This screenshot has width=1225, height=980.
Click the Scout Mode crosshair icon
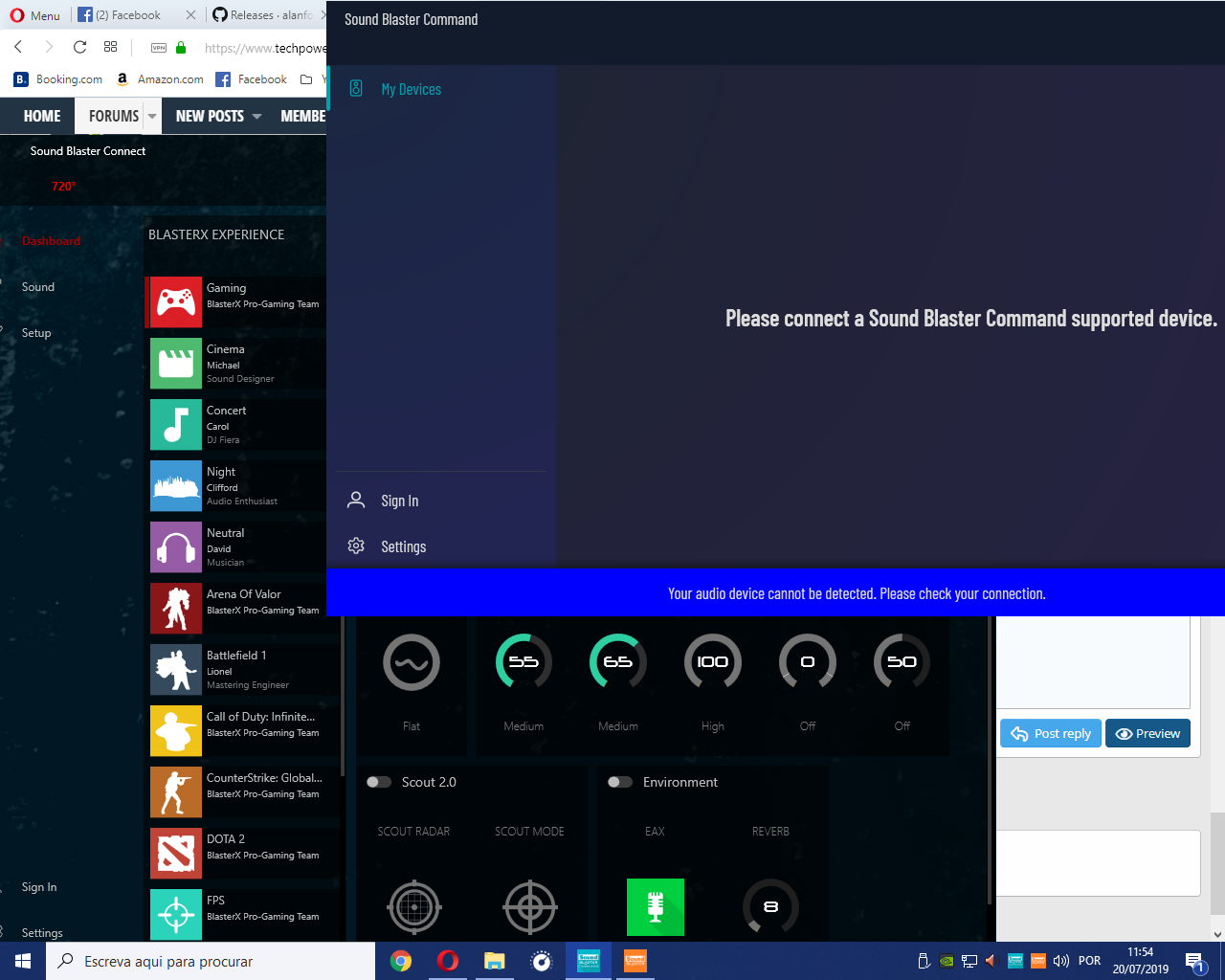tap(530, 906)
